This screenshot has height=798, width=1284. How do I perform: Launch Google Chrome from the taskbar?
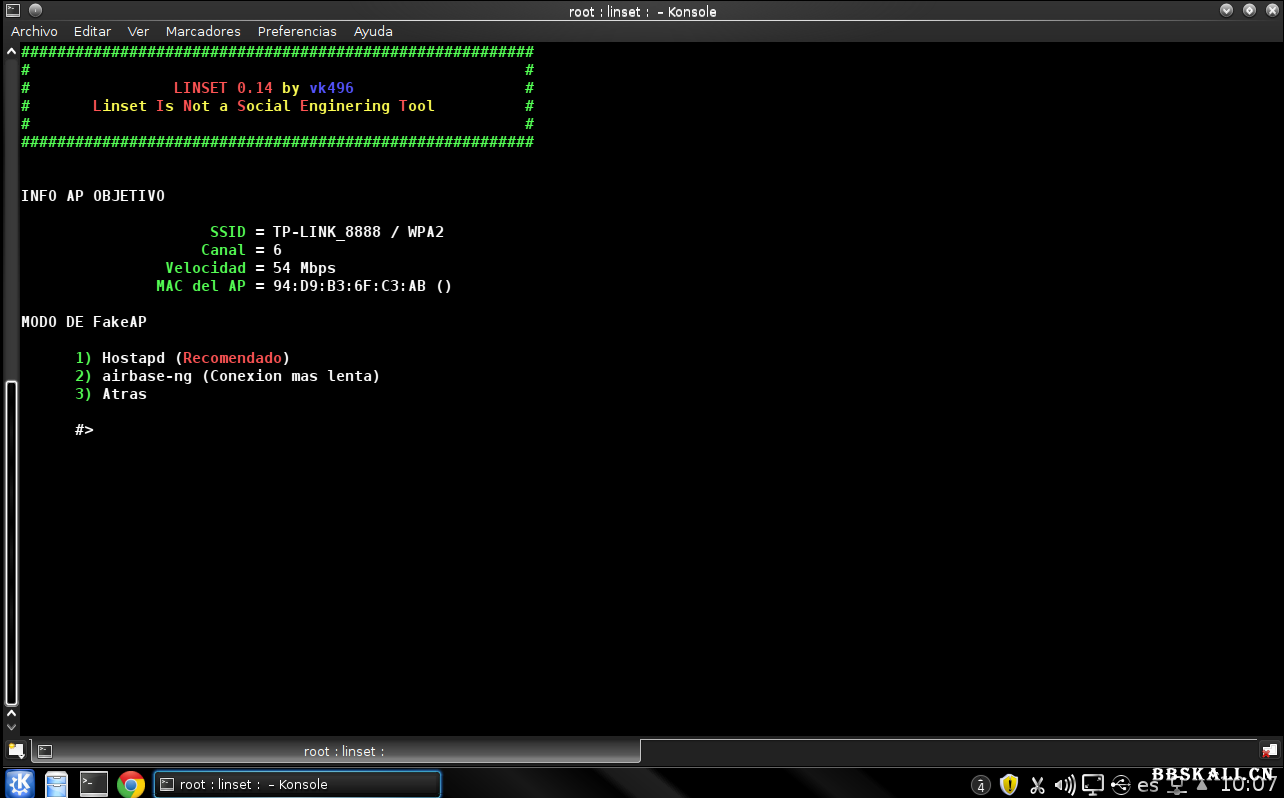(x=130, y=784)
